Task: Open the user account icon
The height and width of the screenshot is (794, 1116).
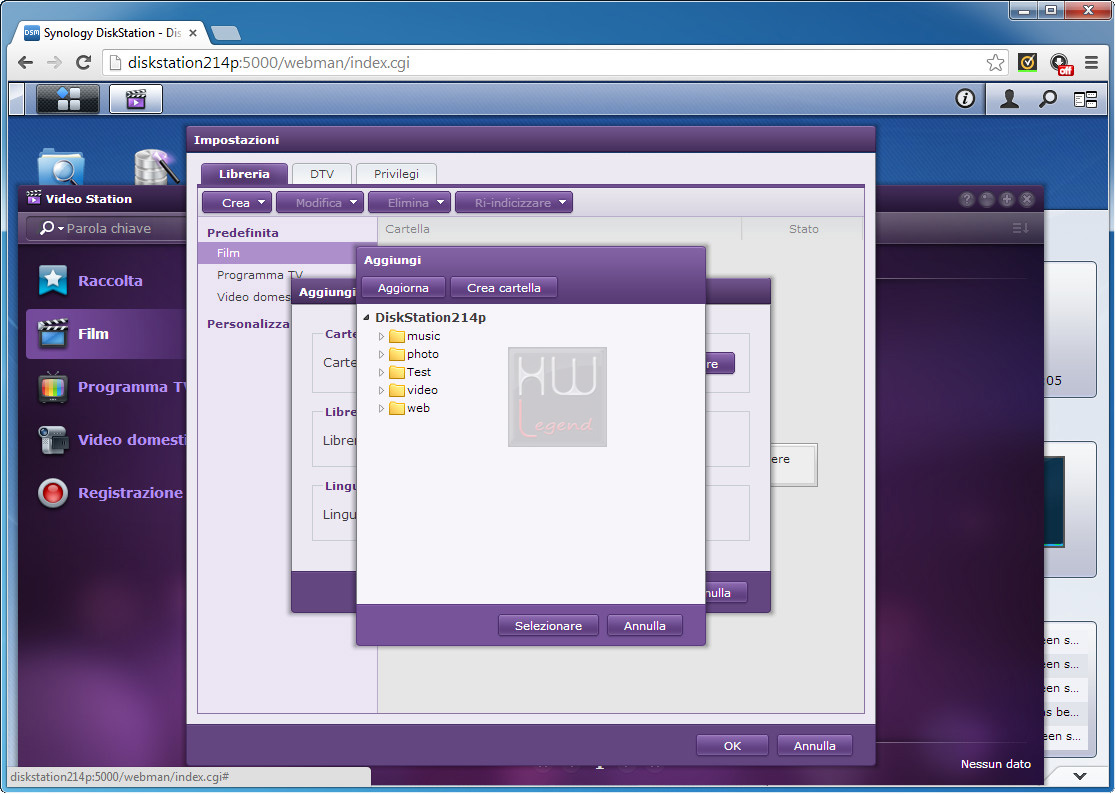Action: (x=1009, y=99)
